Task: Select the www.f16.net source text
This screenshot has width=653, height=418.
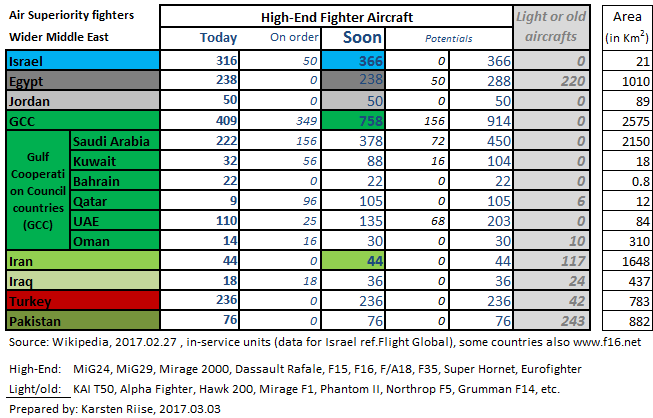Action: (607, 342)
